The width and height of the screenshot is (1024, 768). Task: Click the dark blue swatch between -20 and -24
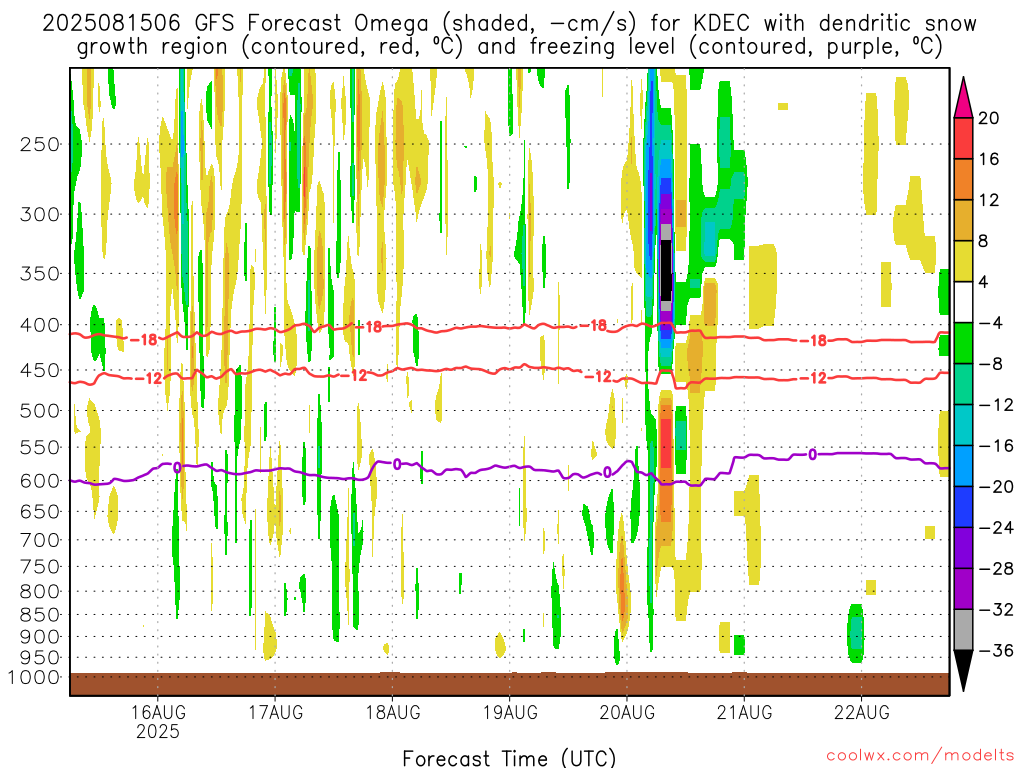[x=963, y=507]
